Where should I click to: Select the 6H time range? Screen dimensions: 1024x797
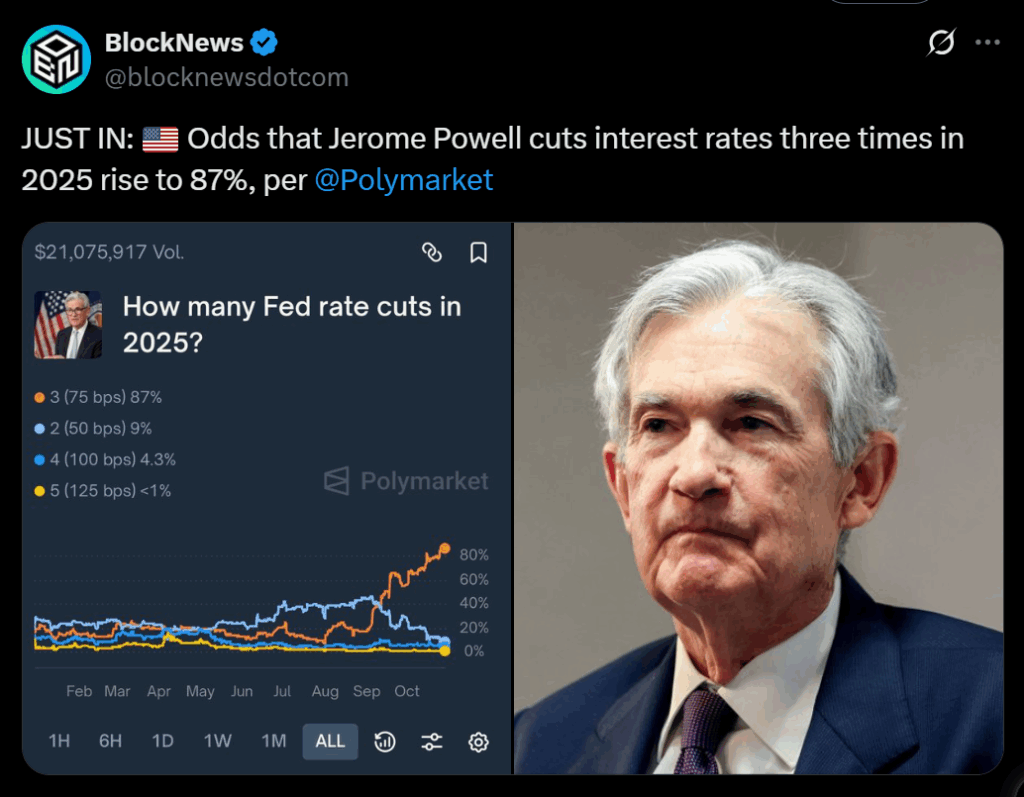[x=110, y=741]
